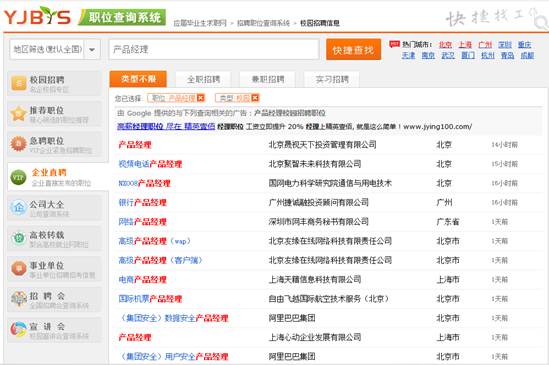Click the 快捷查找 search button

(353, 50)
